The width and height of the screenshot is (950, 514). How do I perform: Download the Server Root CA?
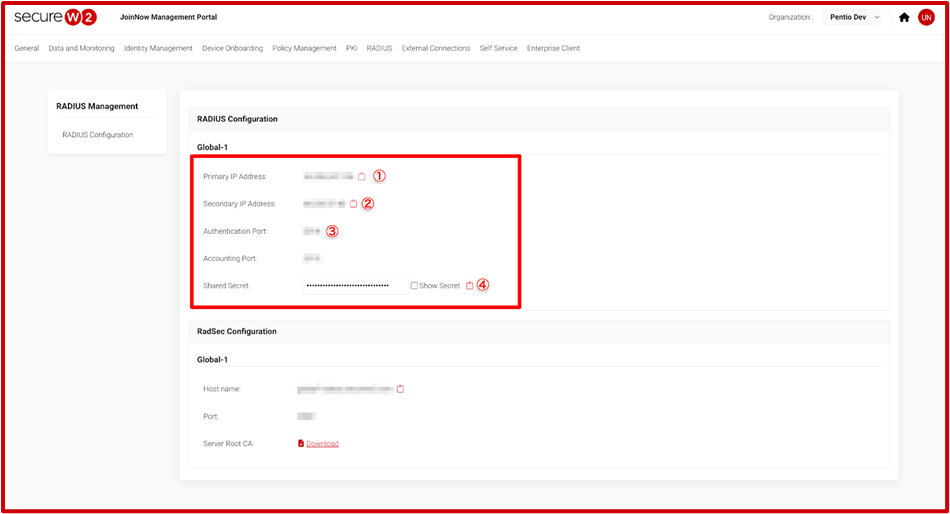(322, 443)
